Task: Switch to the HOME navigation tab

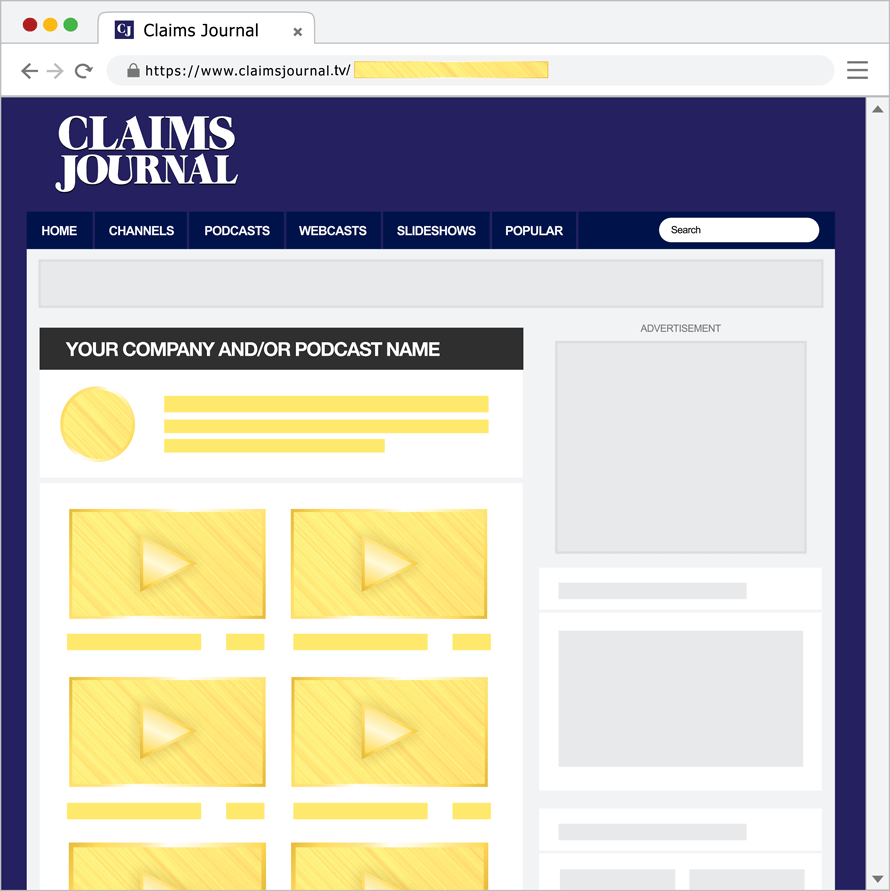Action: point(59,230)
